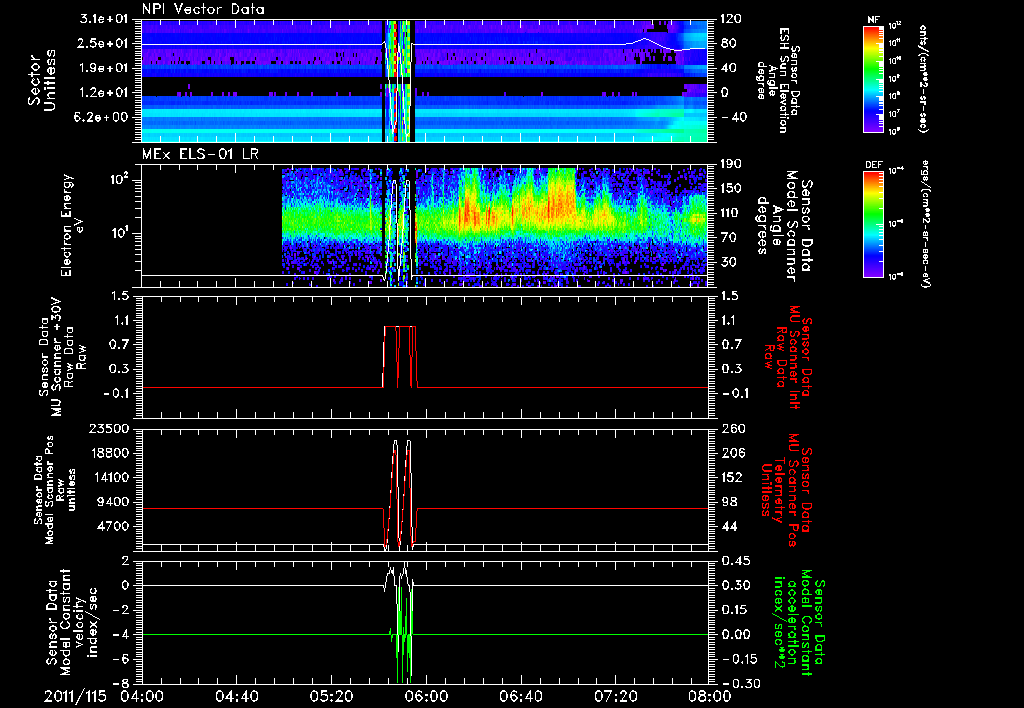
Task: Click the "05:20" time tick label
Action: 331,696
